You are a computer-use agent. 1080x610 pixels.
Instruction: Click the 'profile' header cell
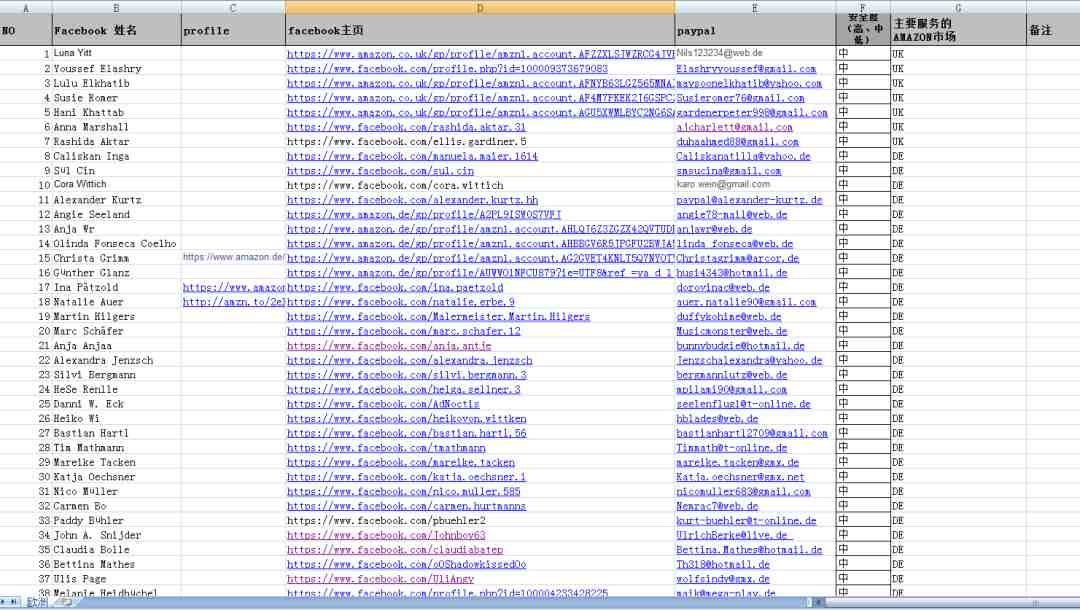pos(233,30)
